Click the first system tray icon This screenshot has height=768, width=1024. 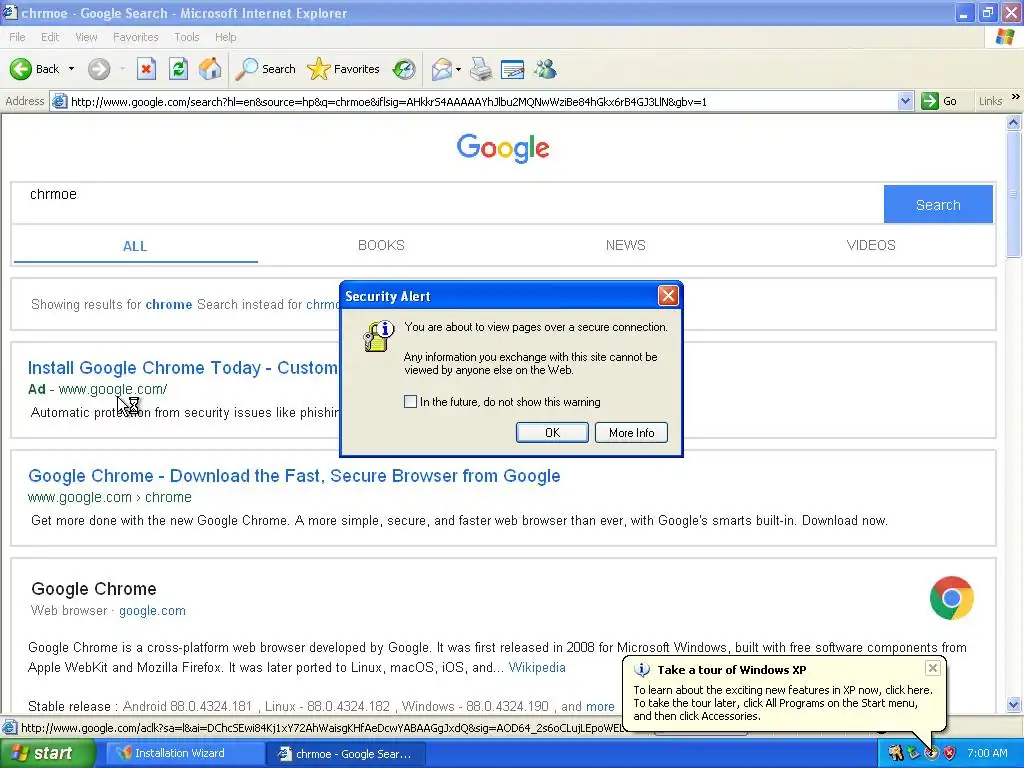click(895, 753)
